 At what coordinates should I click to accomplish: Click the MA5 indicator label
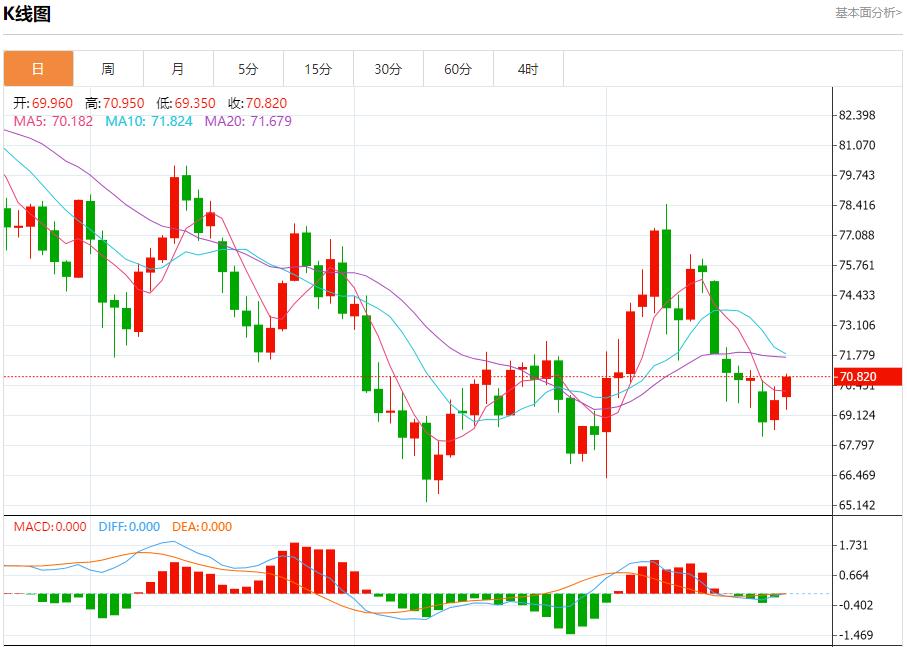[52, 121]
